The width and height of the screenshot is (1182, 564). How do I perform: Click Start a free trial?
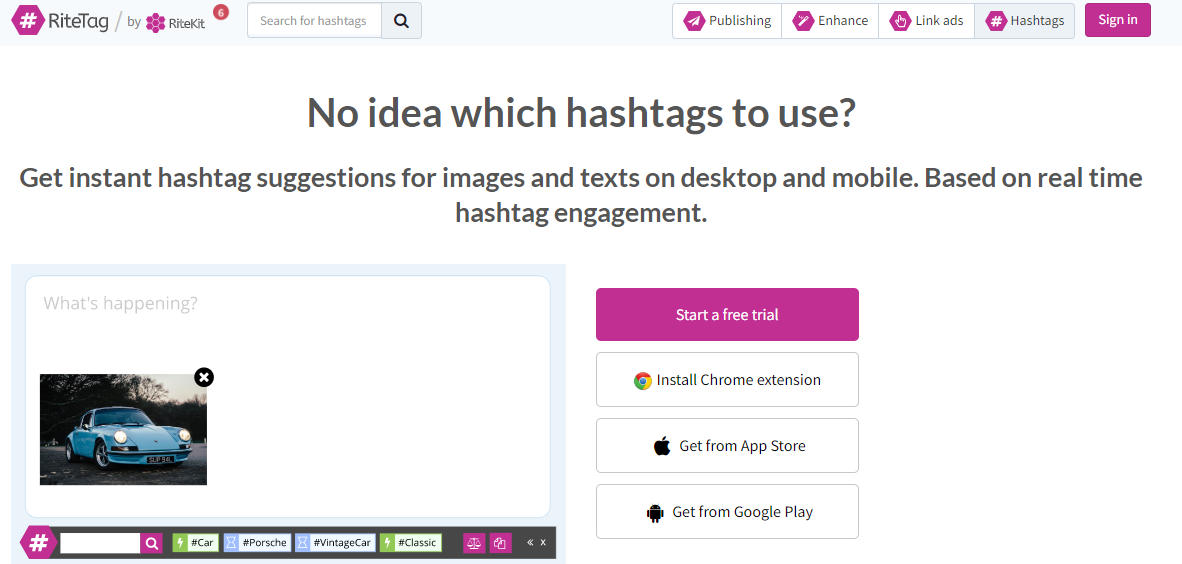(727, 314)
